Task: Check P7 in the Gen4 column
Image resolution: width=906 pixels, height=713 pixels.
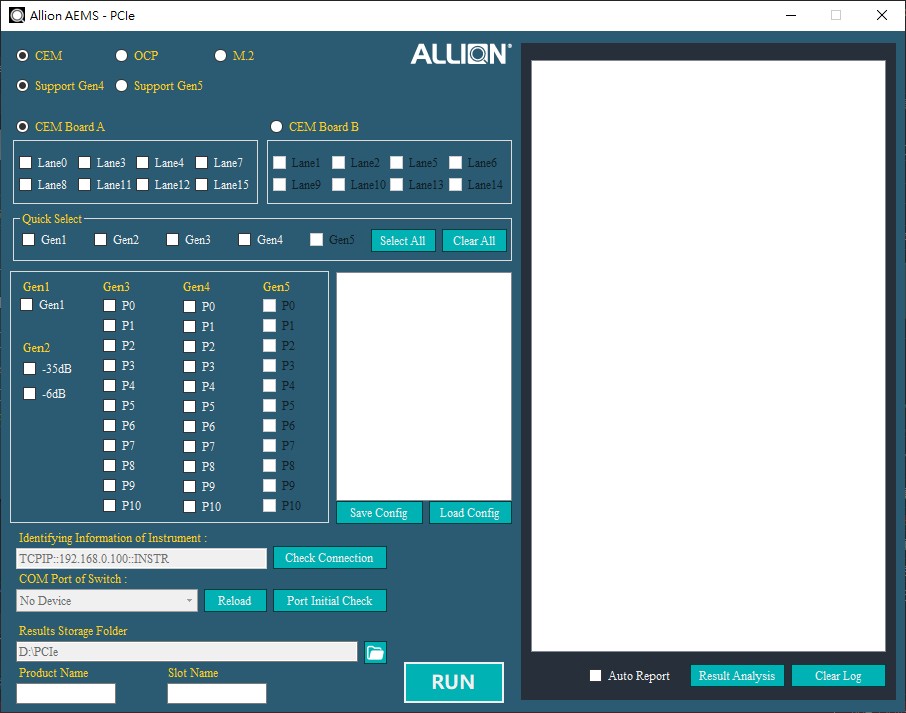Action: tap(189, 446)
